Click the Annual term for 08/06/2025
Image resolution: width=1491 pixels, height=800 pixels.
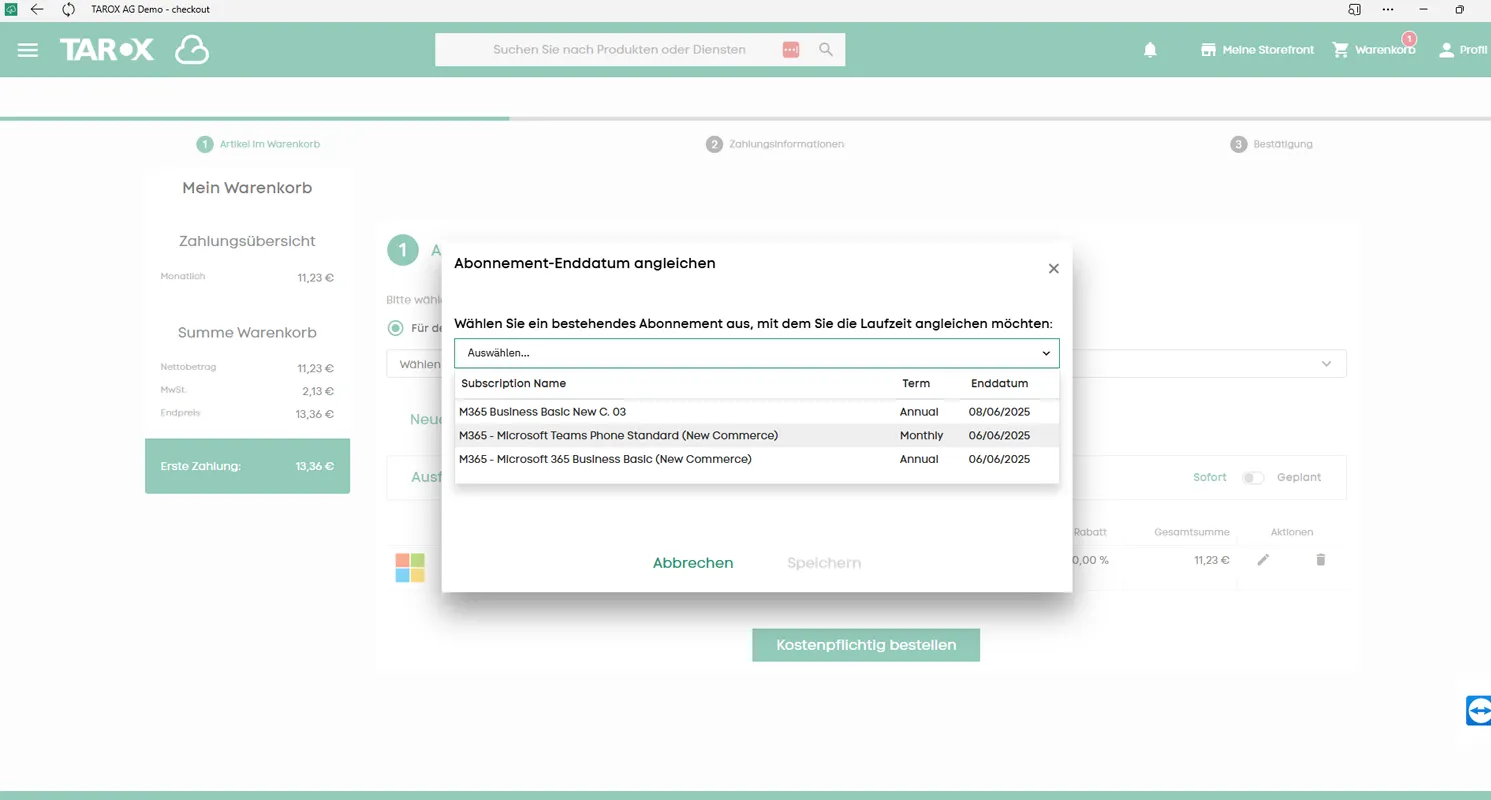point(919,412)
